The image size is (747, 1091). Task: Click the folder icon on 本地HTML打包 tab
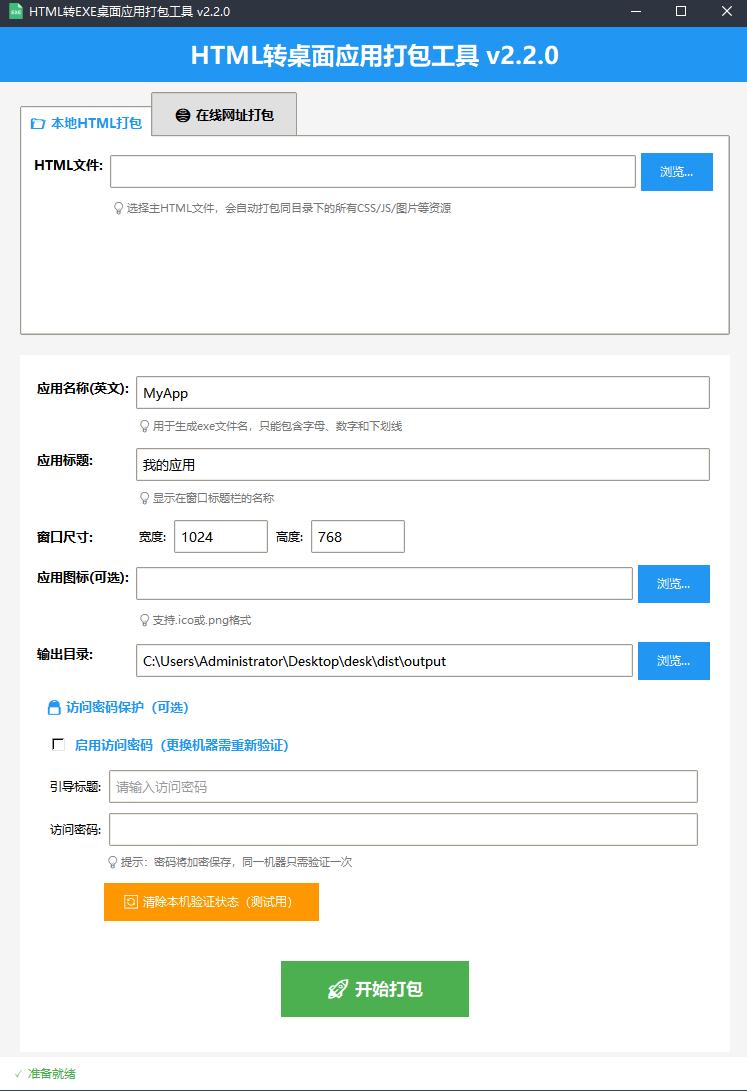38,124
